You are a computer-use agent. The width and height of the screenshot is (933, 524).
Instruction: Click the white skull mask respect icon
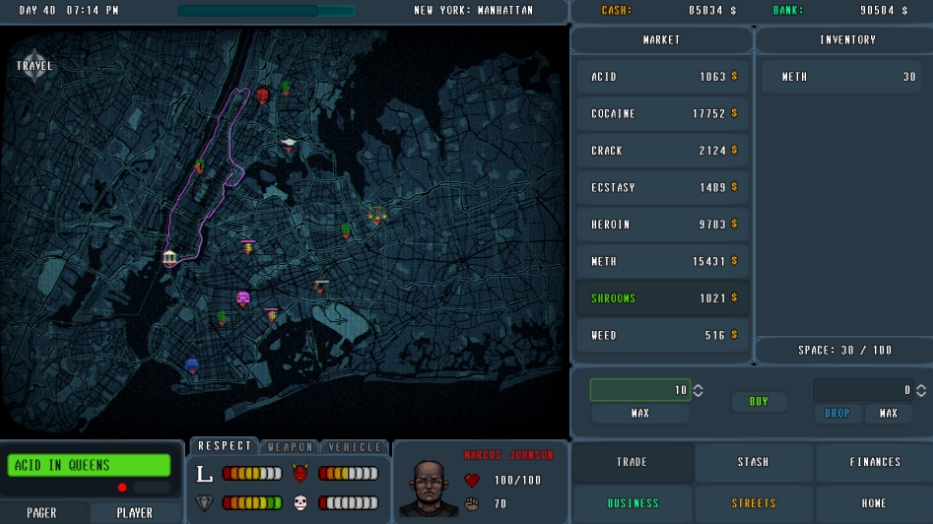[x=300, y=503]
